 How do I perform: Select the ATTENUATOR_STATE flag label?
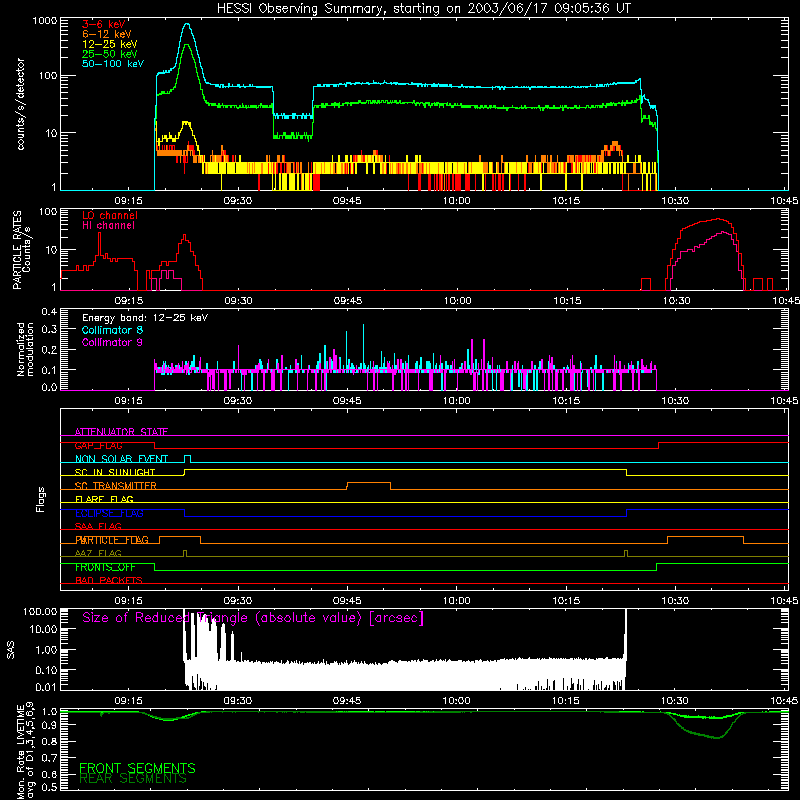[121, 432]
